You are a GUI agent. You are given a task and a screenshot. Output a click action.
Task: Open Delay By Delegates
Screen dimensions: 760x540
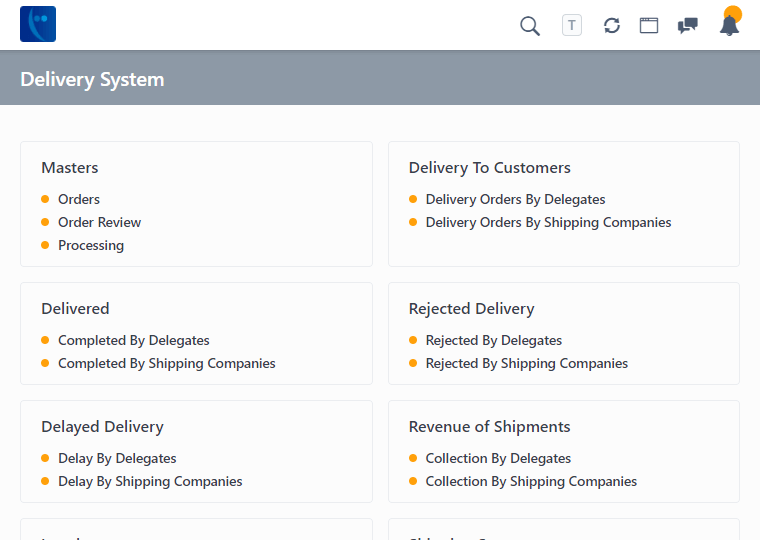(x=117, y=458)
